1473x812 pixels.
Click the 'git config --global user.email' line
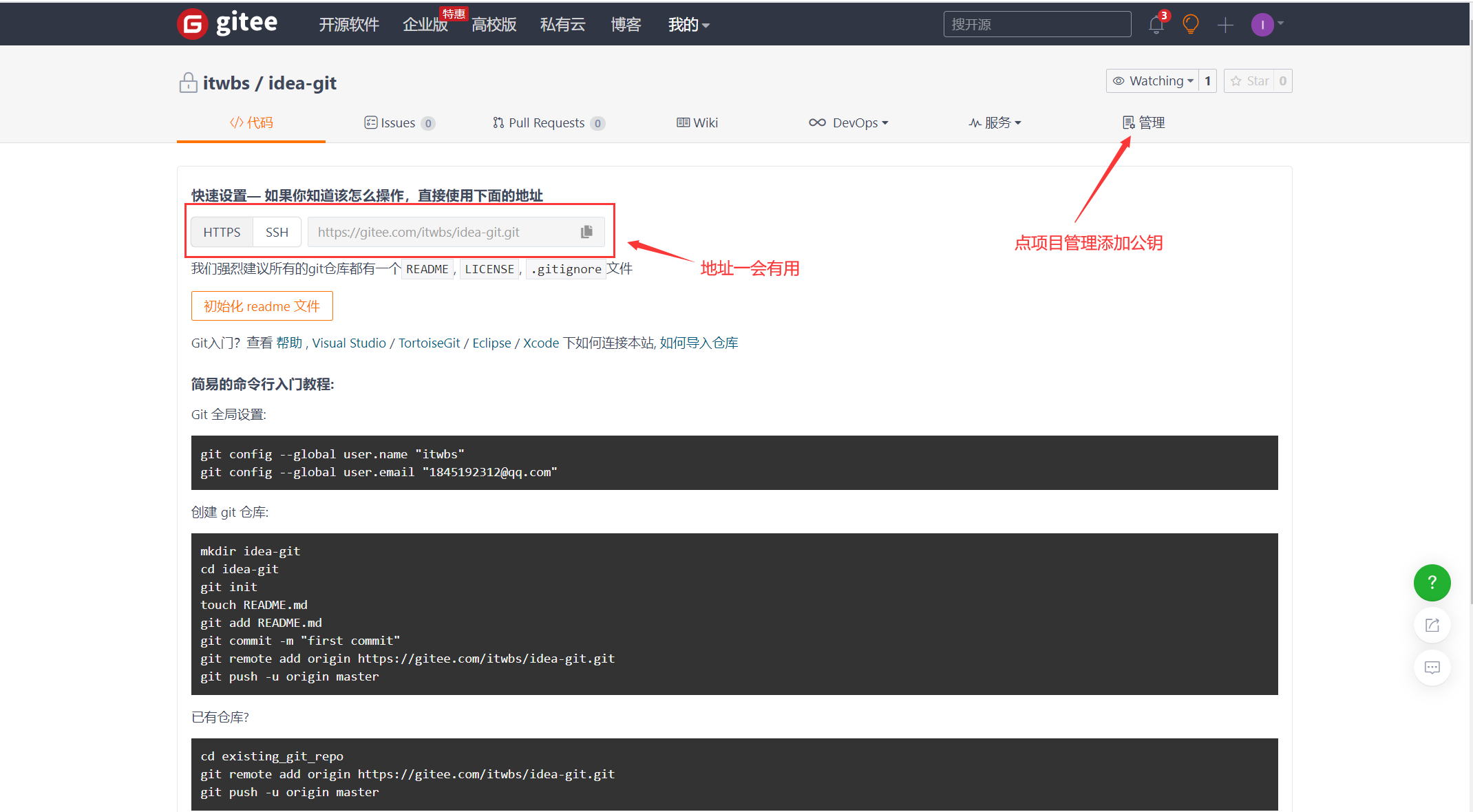pyautogui.click(x=379, y=472)
